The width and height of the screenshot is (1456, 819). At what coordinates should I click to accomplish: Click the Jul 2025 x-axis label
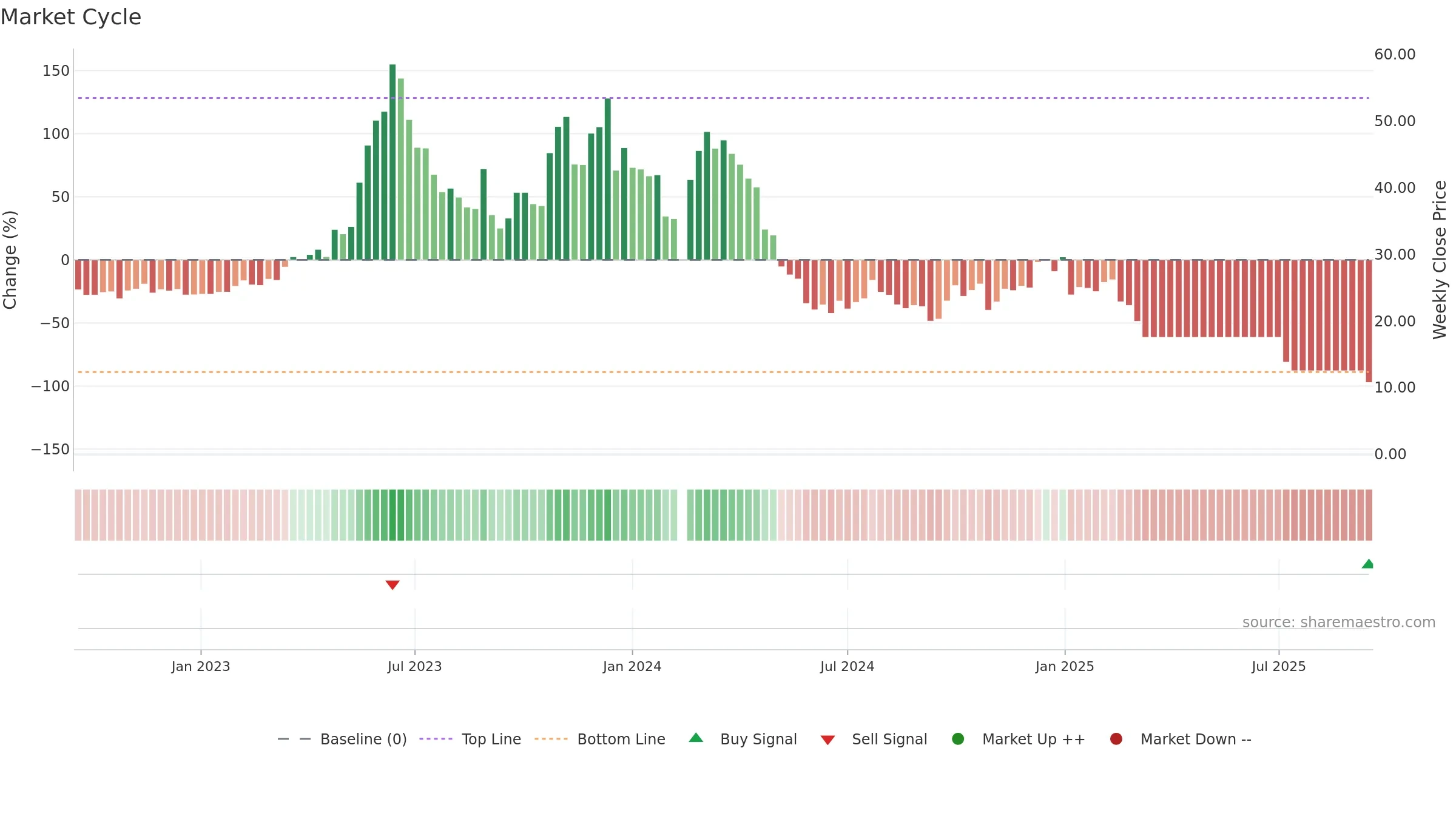point(1279,666)
